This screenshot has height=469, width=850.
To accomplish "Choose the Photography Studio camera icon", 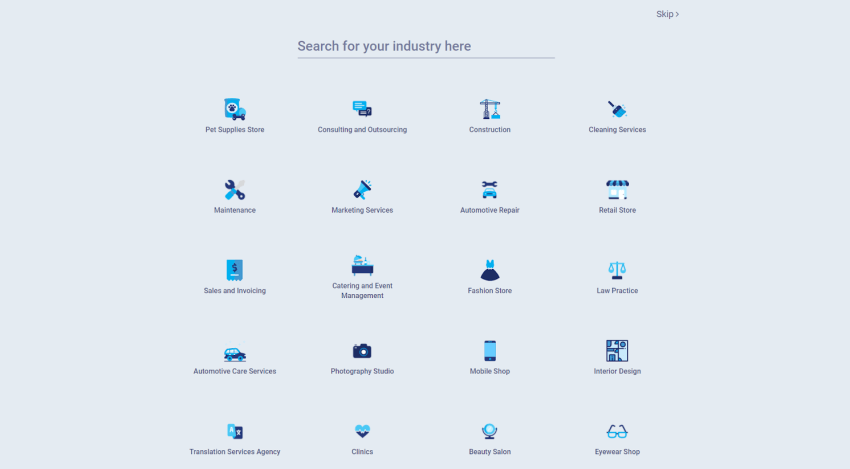I will [362, 351].
